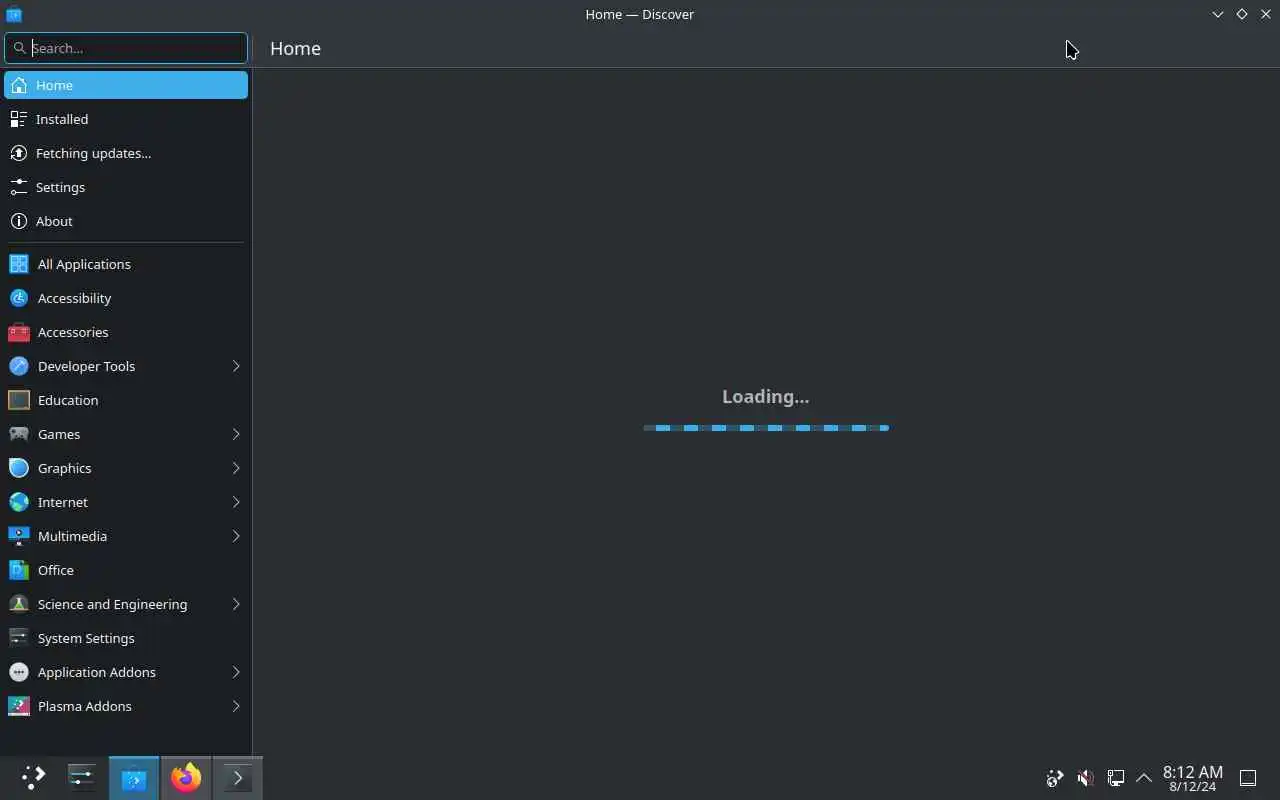Click the System Settings category icon
Screen dimensions: 1280x800
[x=19, y=638]
